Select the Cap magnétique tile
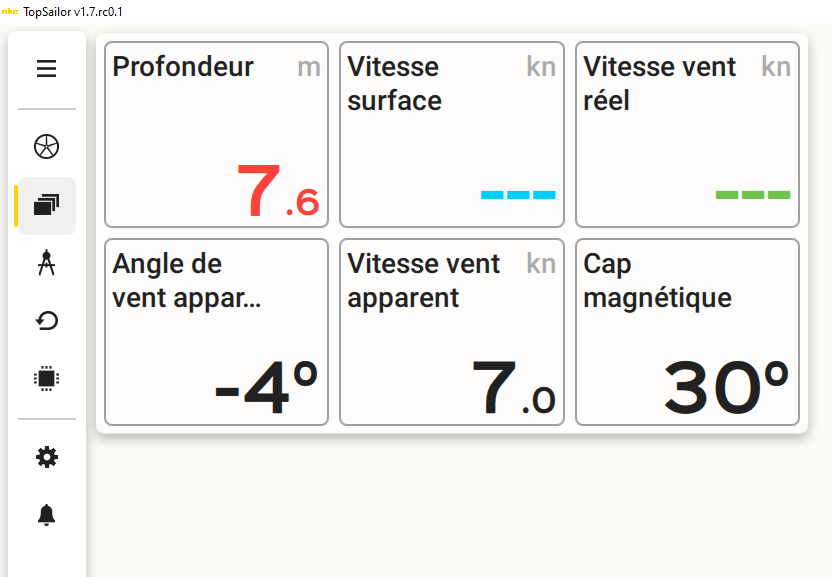This screenshot has width=832, height=577. click(687, 332)
